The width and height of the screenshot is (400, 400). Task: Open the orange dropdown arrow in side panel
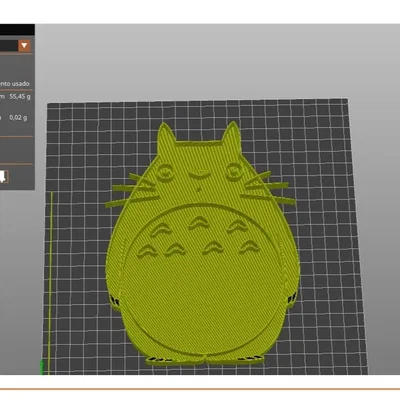click(x=24, y=45)
